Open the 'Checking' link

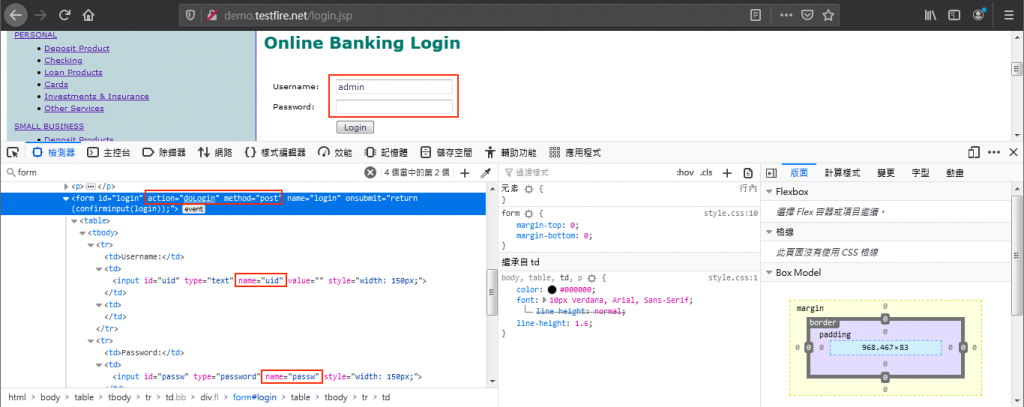[x=63, y=60]
